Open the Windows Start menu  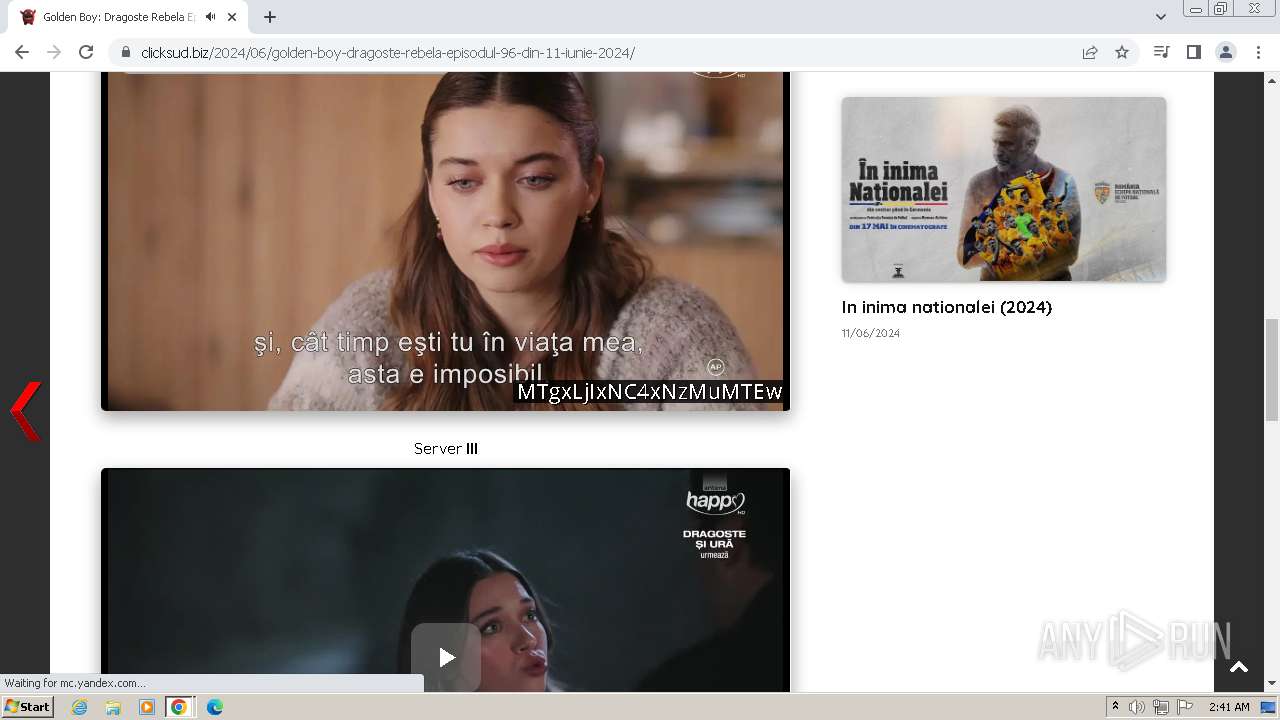28,707
